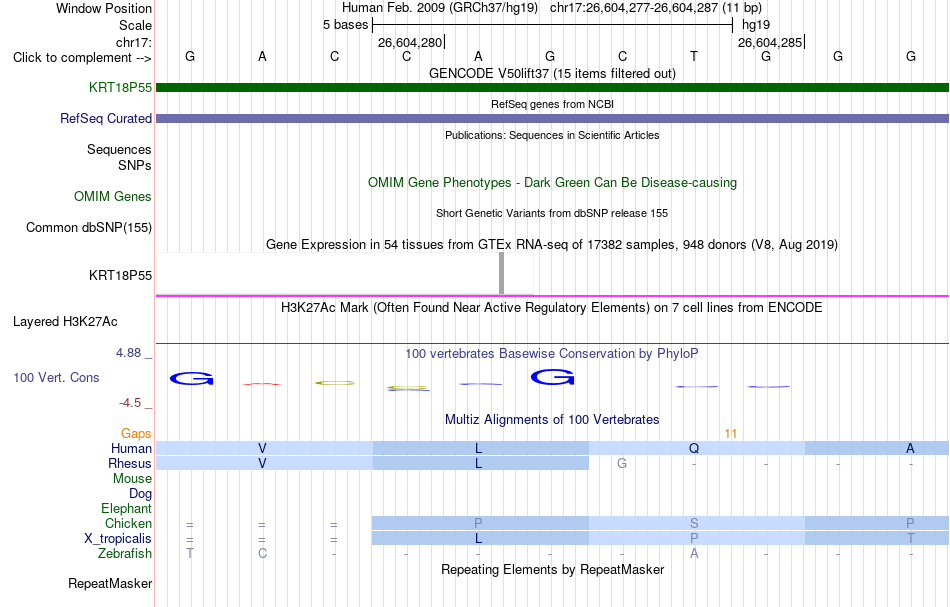Screen dimensions: 950x607
Task: Click the Gaps row label
Action: tap(136, 433)
